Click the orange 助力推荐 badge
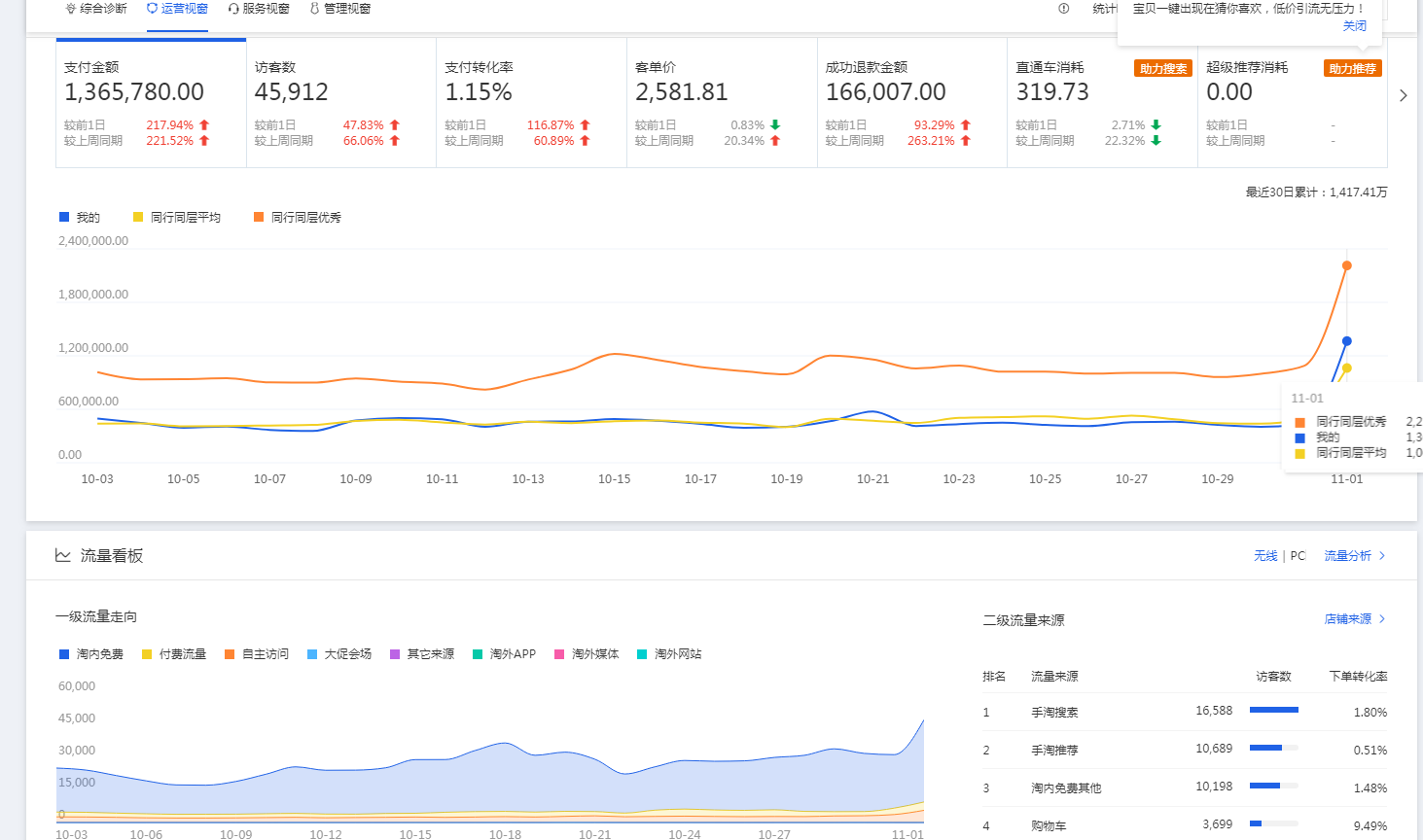The width and height of the screenshot is (1423, 840). coord(1352,69)
